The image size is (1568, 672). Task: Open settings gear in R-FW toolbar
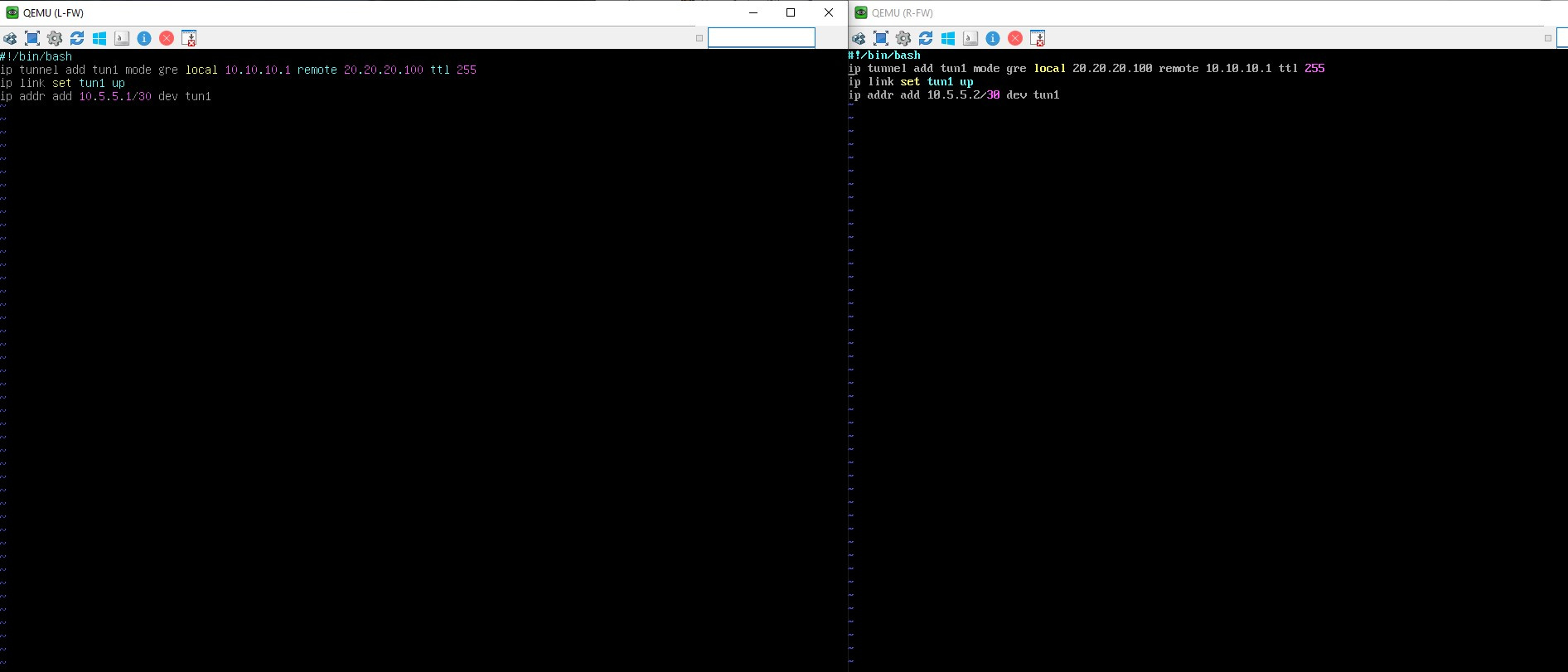[x=903, y=38]
